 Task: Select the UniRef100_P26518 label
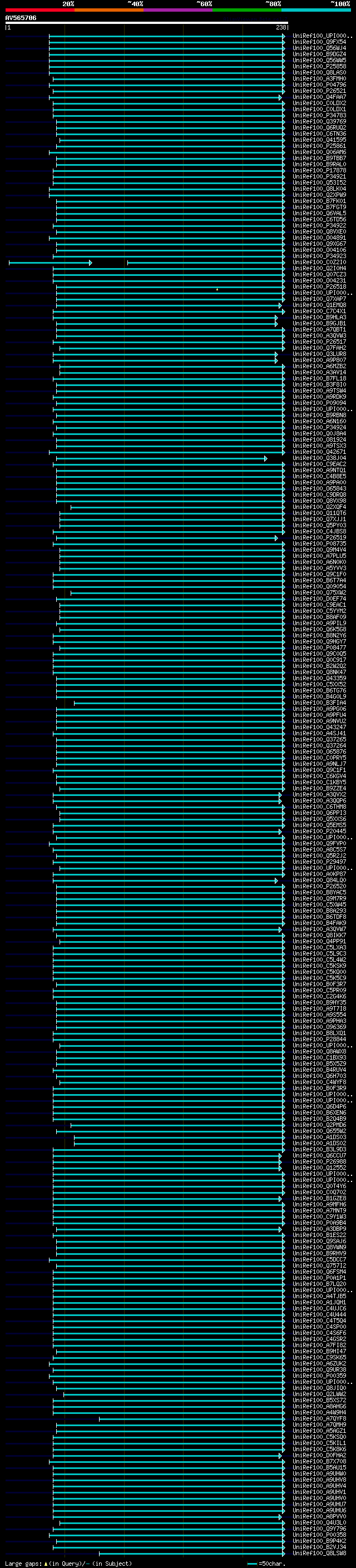pyautogui.click(x=319, y=286)
